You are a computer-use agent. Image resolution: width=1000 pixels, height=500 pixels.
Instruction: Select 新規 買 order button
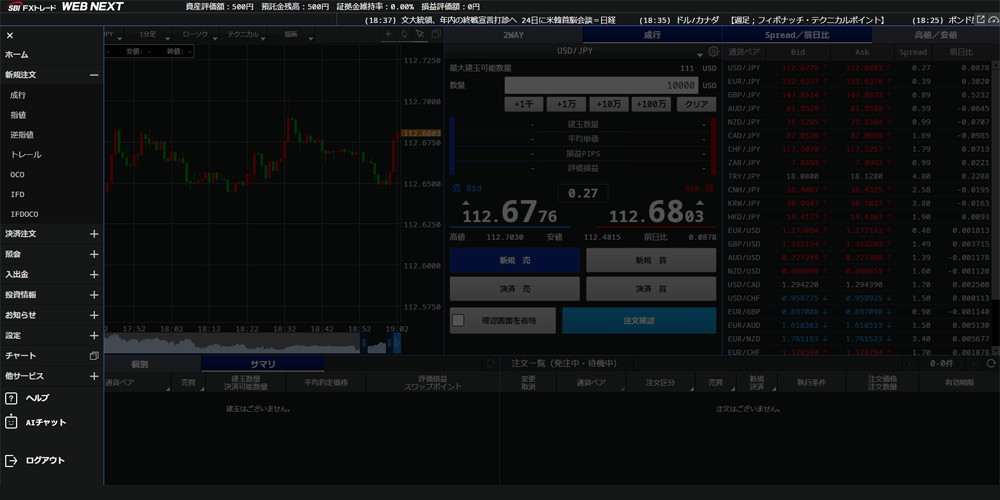pos(651,260)
